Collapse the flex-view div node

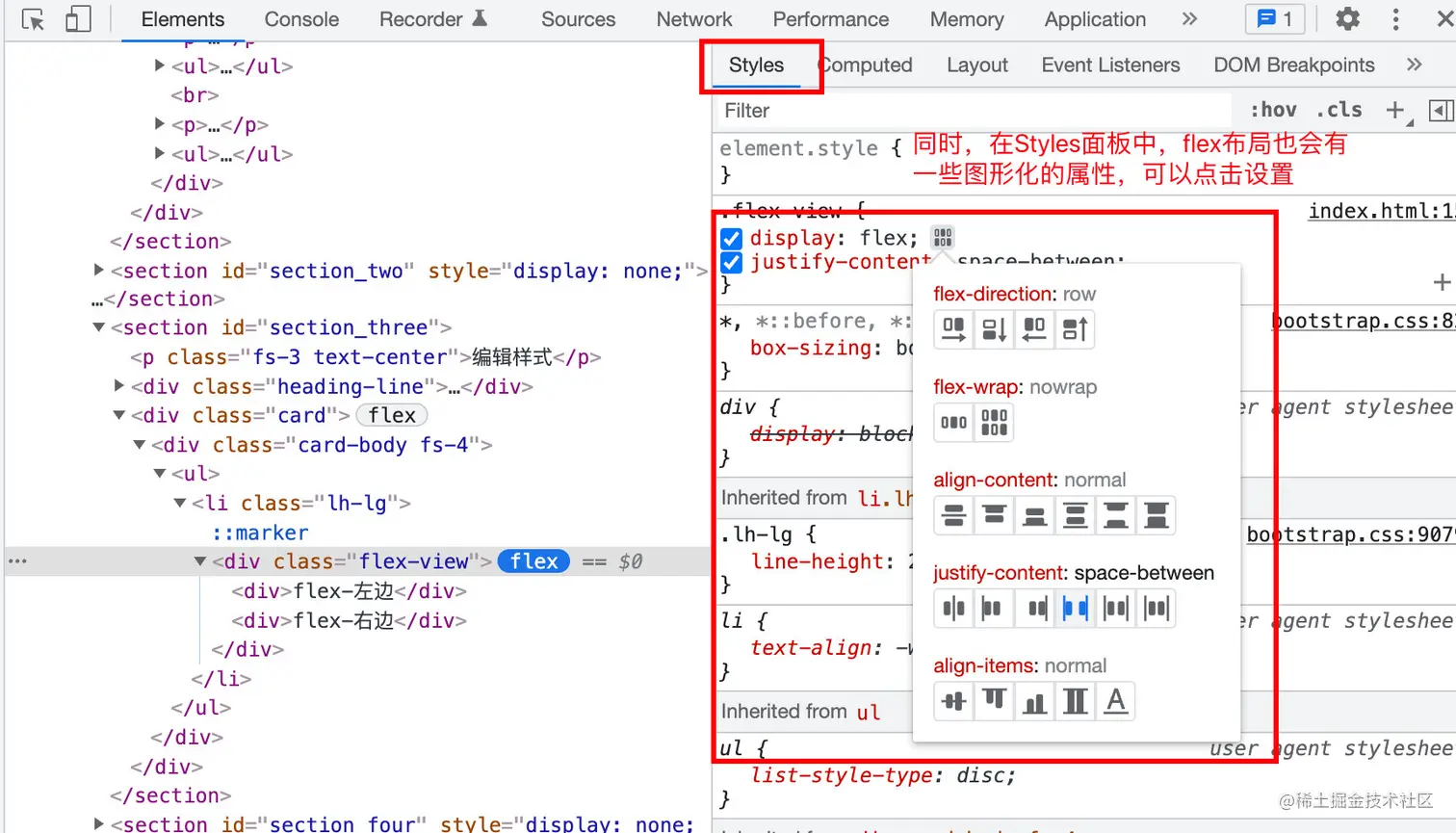(x=200, y=561)
